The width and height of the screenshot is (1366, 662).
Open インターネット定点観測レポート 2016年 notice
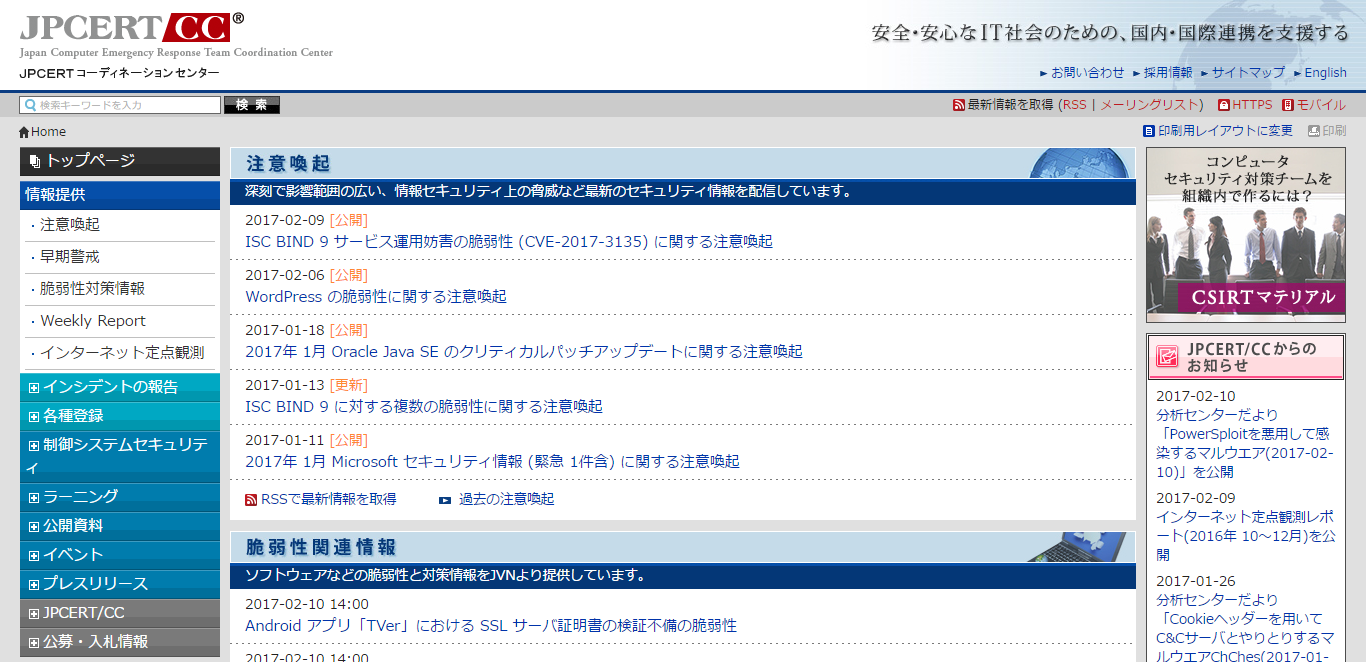pyautogui.click(x=1245, y=536)
